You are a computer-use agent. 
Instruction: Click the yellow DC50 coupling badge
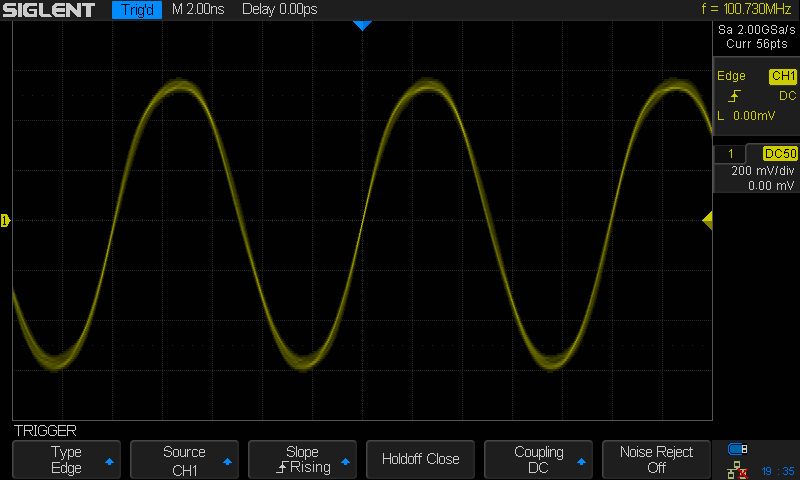[780, 154]
